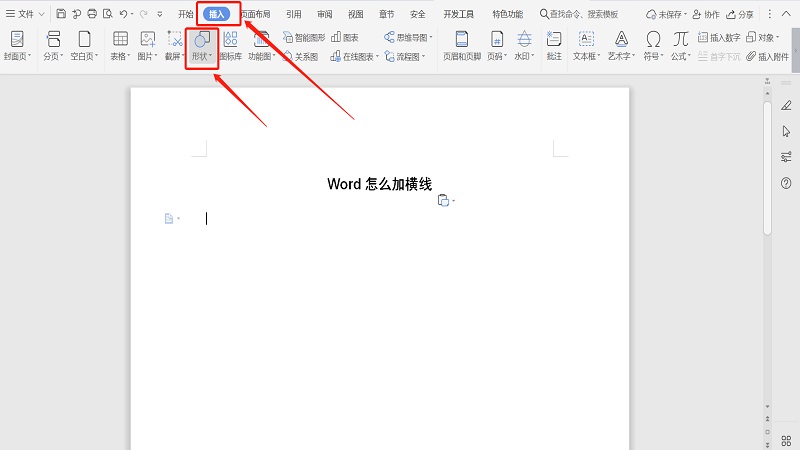Insert a 表格 (Table)
Image resolution: width=800 pixels, height=450 pixels.
tap(120, 45)
